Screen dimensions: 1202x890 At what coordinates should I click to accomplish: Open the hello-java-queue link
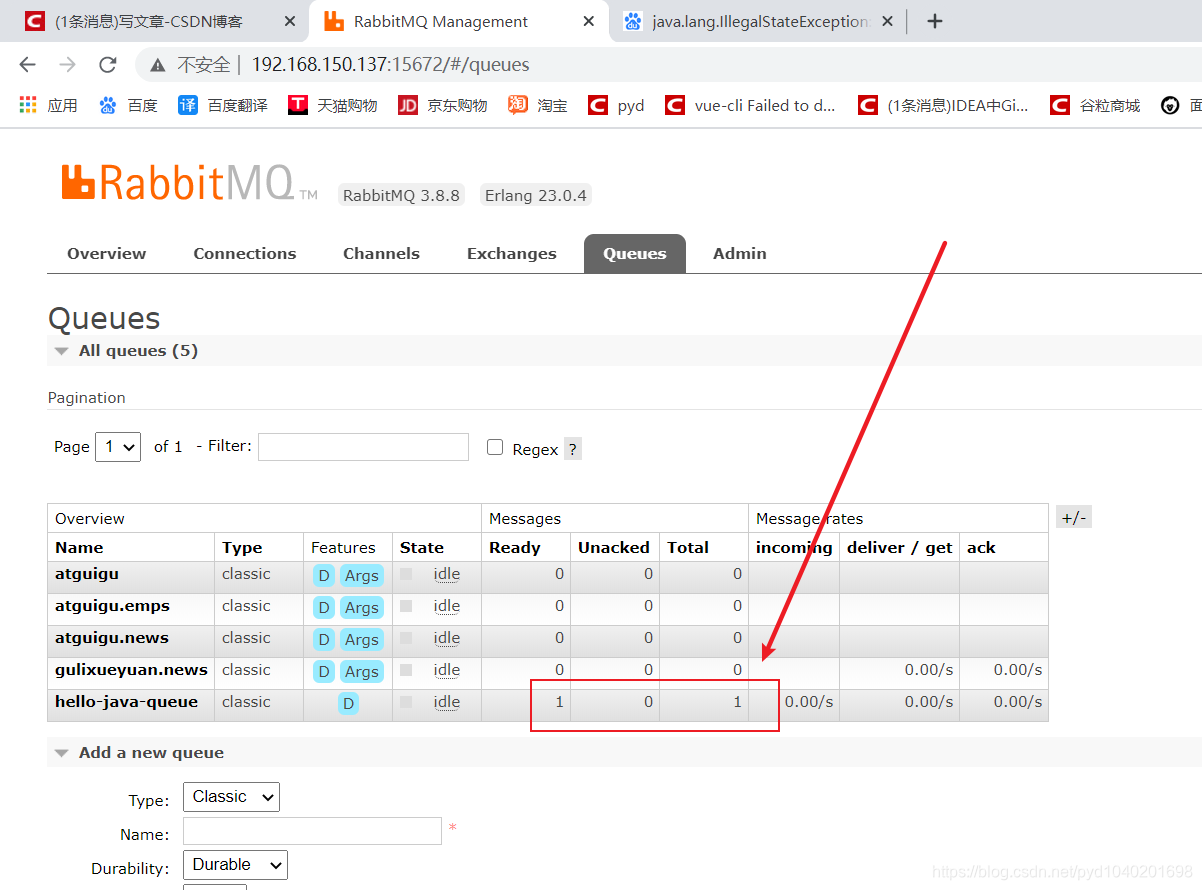126,702
